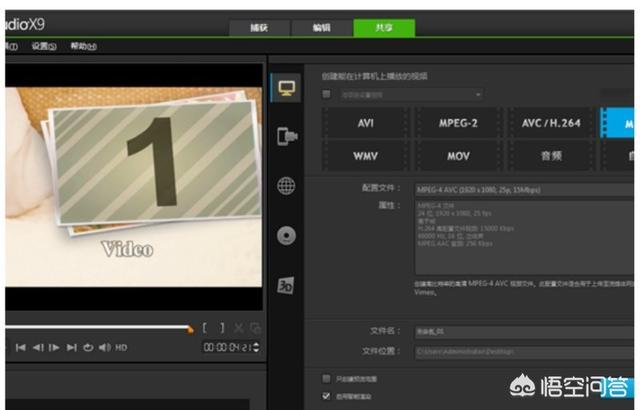Image resolution: width=640 pixels, height=410 pixels.
Task: Select the 3D movie output icon
Action: point(285,285)
